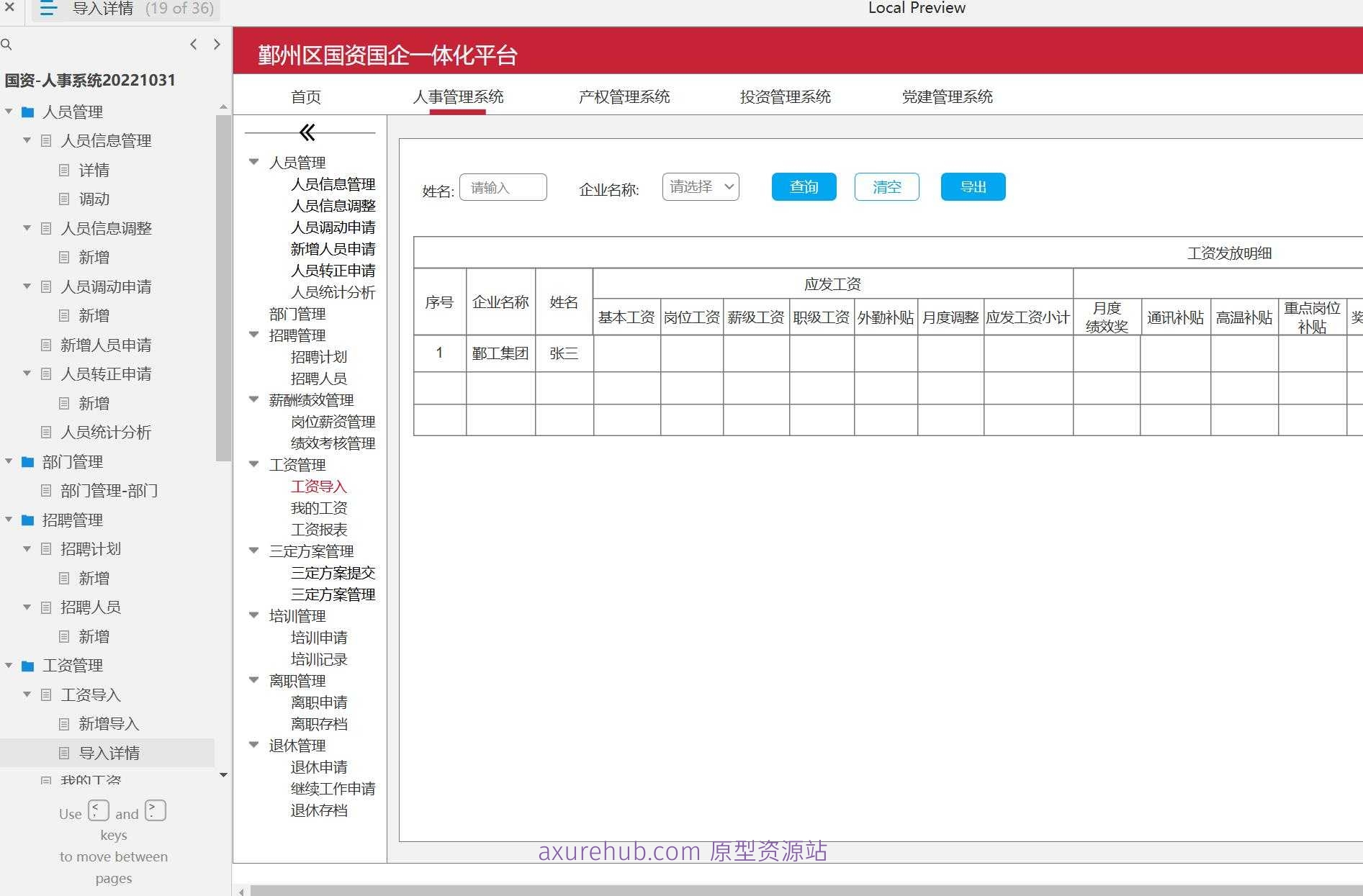The width and height of the screenshot is (1363, 896).
Task: Click the 清空 button
Action: (886, 186)
